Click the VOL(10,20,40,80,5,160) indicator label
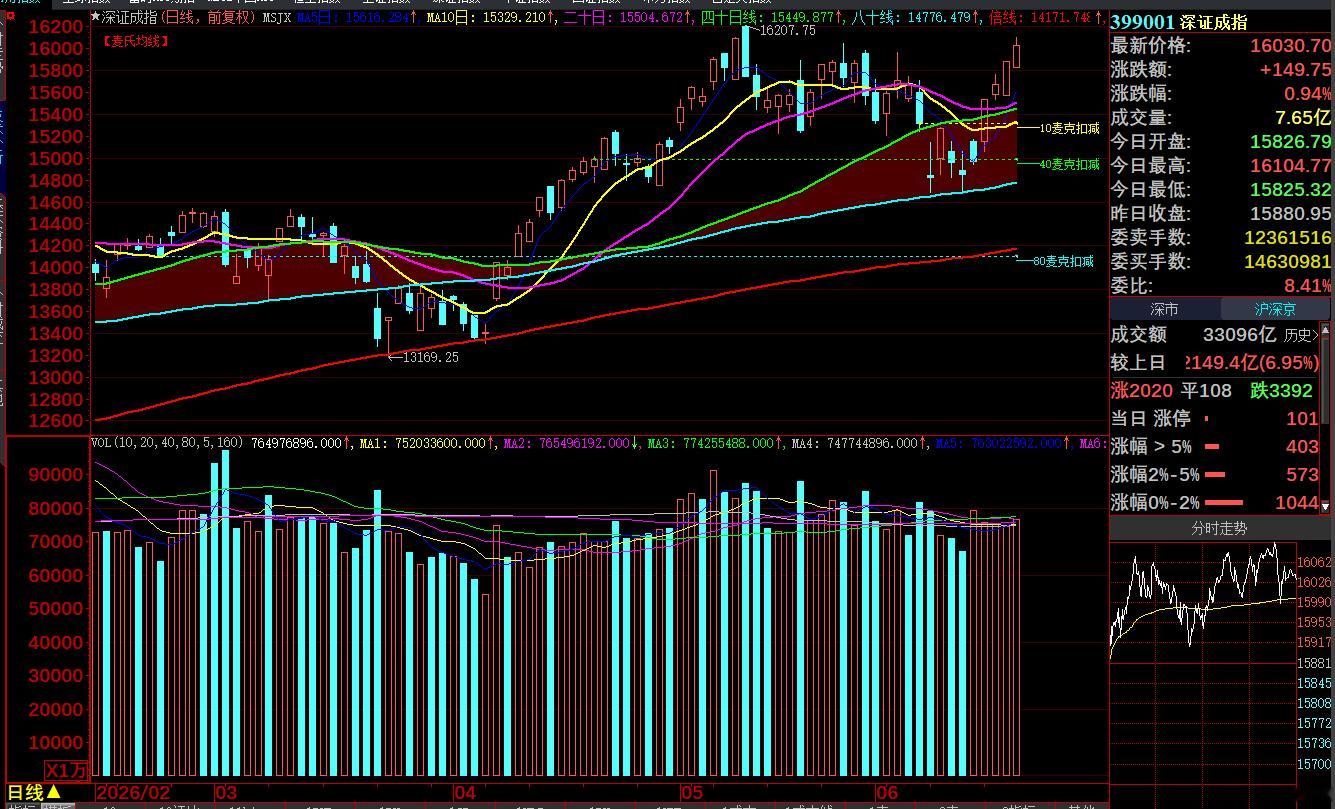Viewport: 1335px width, 809px height. (x=167, y=442)
